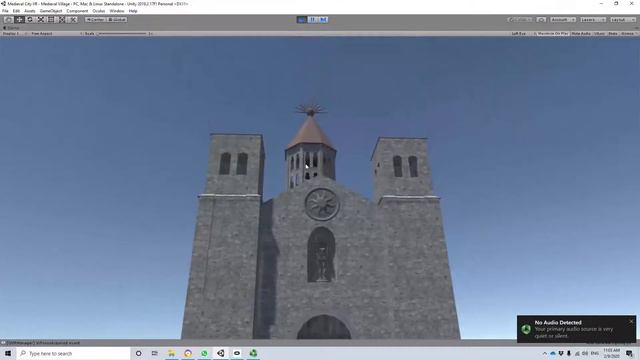640x360 pixels.
Task: Open WhatsApp from the taskbar
Action: (204, 353)
